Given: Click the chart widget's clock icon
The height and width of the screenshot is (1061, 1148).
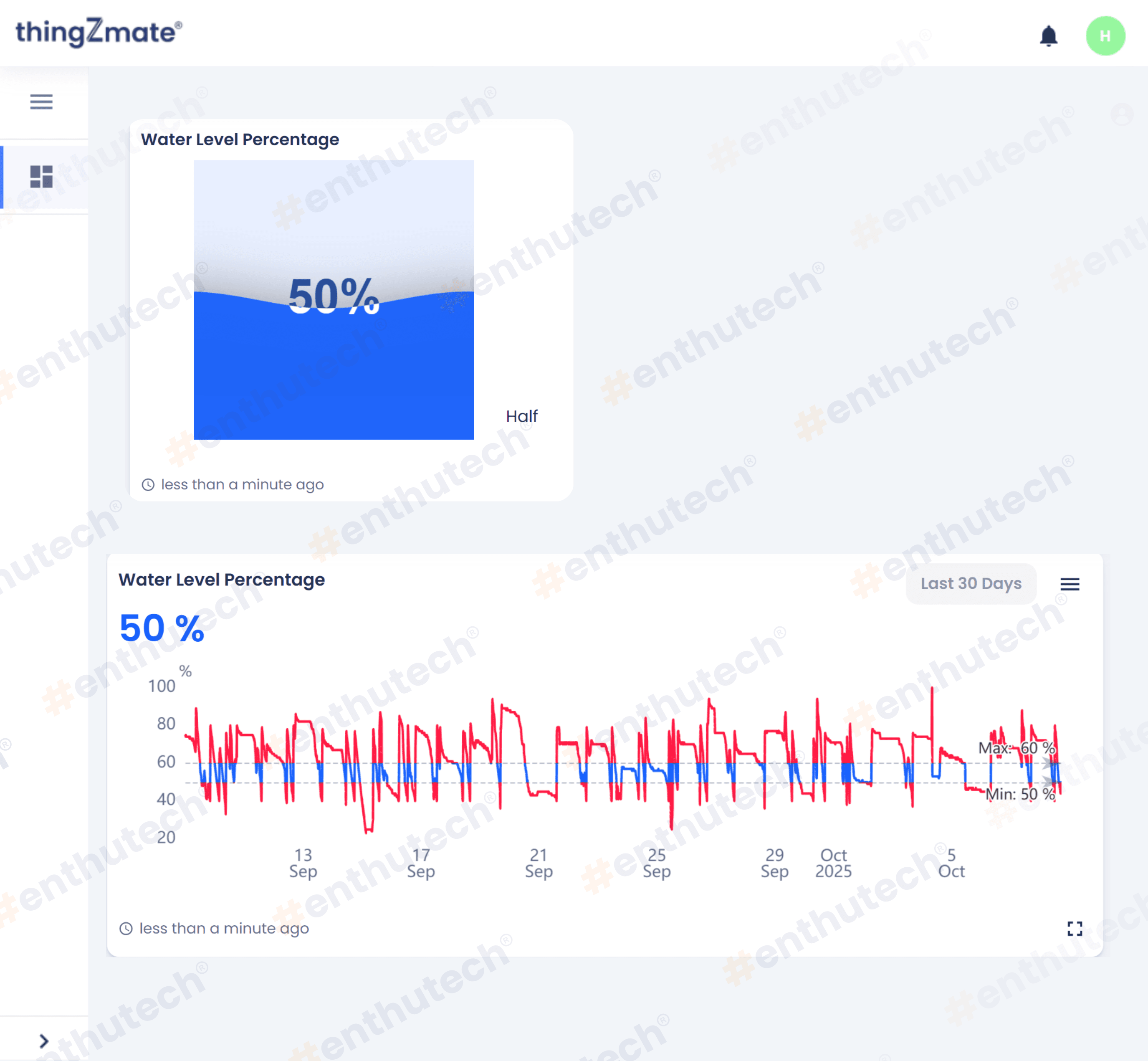Looking at the screenshot, I should point(126,928).
